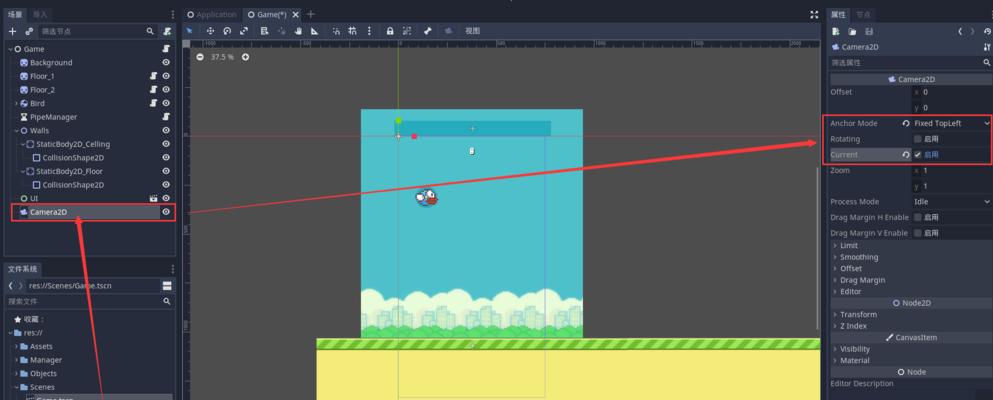Click the 筛选节点 filter nodes field
Viewport: 993px width, 400px height.
pyautogui.click(x=97, y=31)
